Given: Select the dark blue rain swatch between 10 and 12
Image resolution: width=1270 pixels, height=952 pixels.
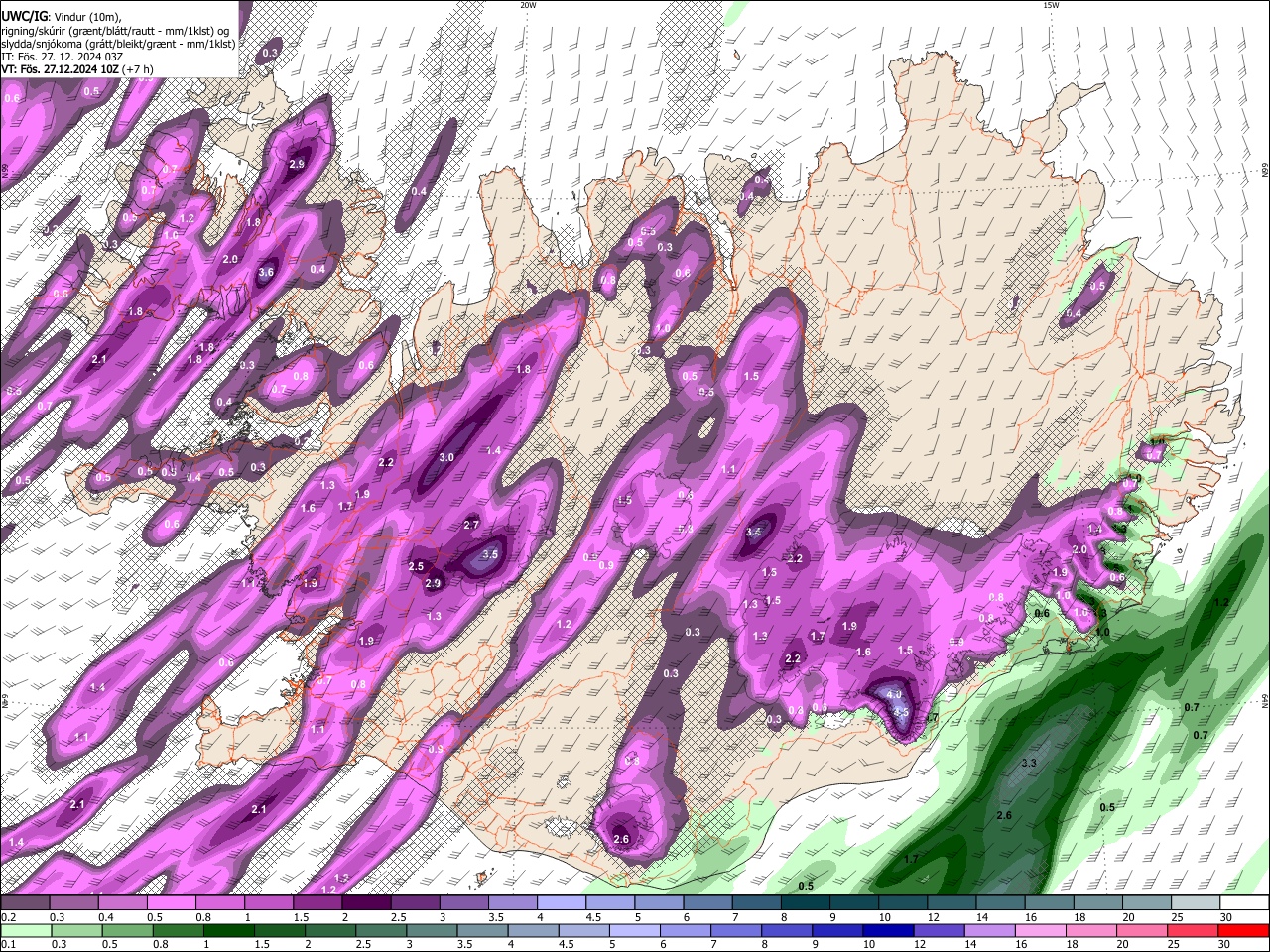Looking at the screenshot, I should 888,930.
